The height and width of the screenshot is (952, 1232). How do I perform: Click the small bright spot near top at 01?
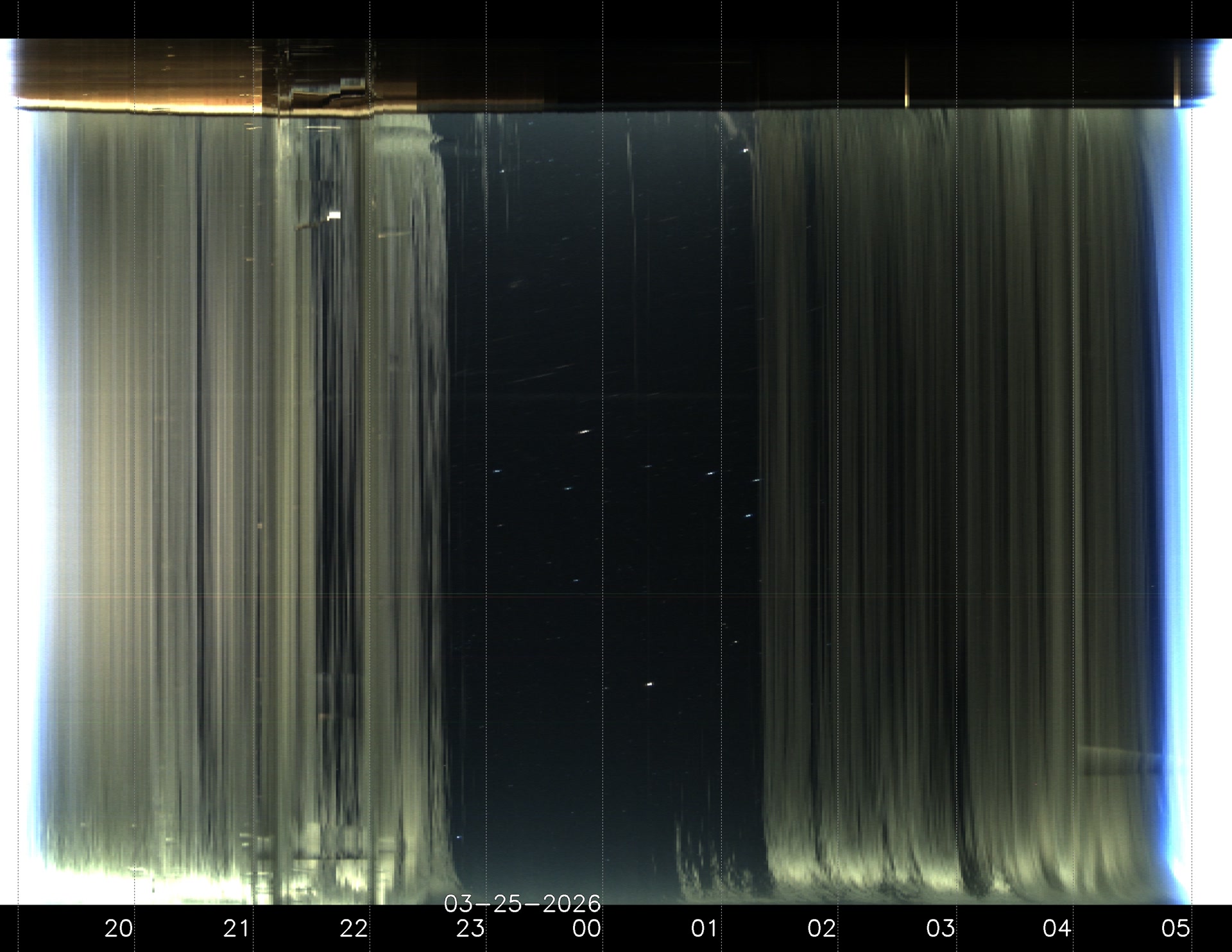(x=746, y=150)
